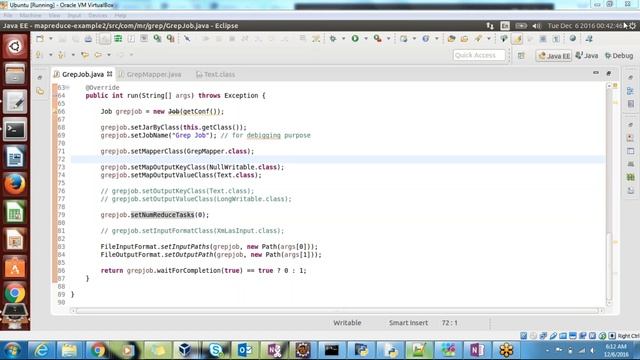The height and width of the screenshot is (360, 640).
Task: Toggle Skip All Breakpoints button
Action: tap(187, 38)
